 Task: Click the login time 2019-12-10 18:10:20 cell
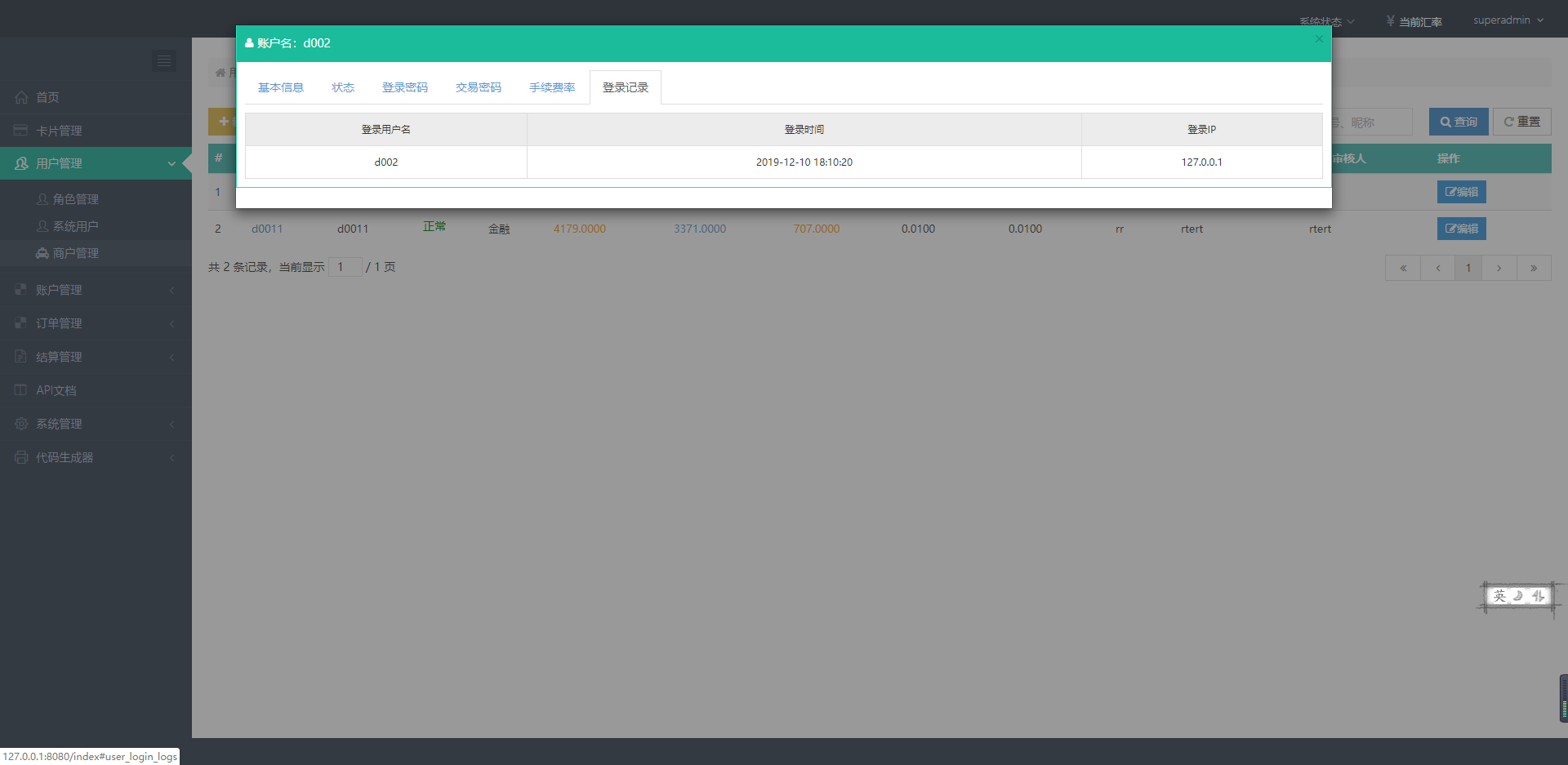[804, 162]
